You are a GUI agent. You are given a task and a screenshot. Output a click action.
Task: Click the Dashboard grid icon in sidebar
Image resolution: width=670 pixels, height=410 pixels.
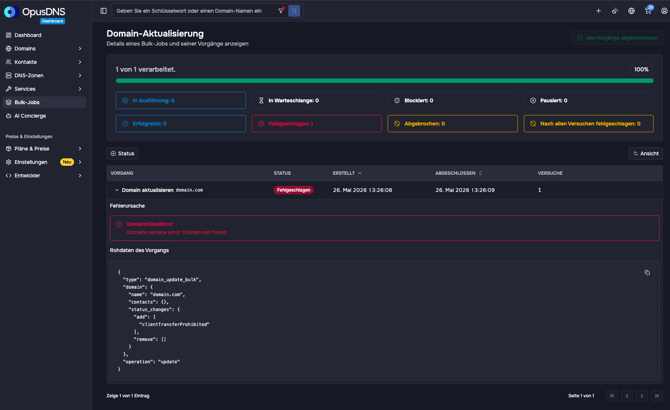tap(9, 35)
